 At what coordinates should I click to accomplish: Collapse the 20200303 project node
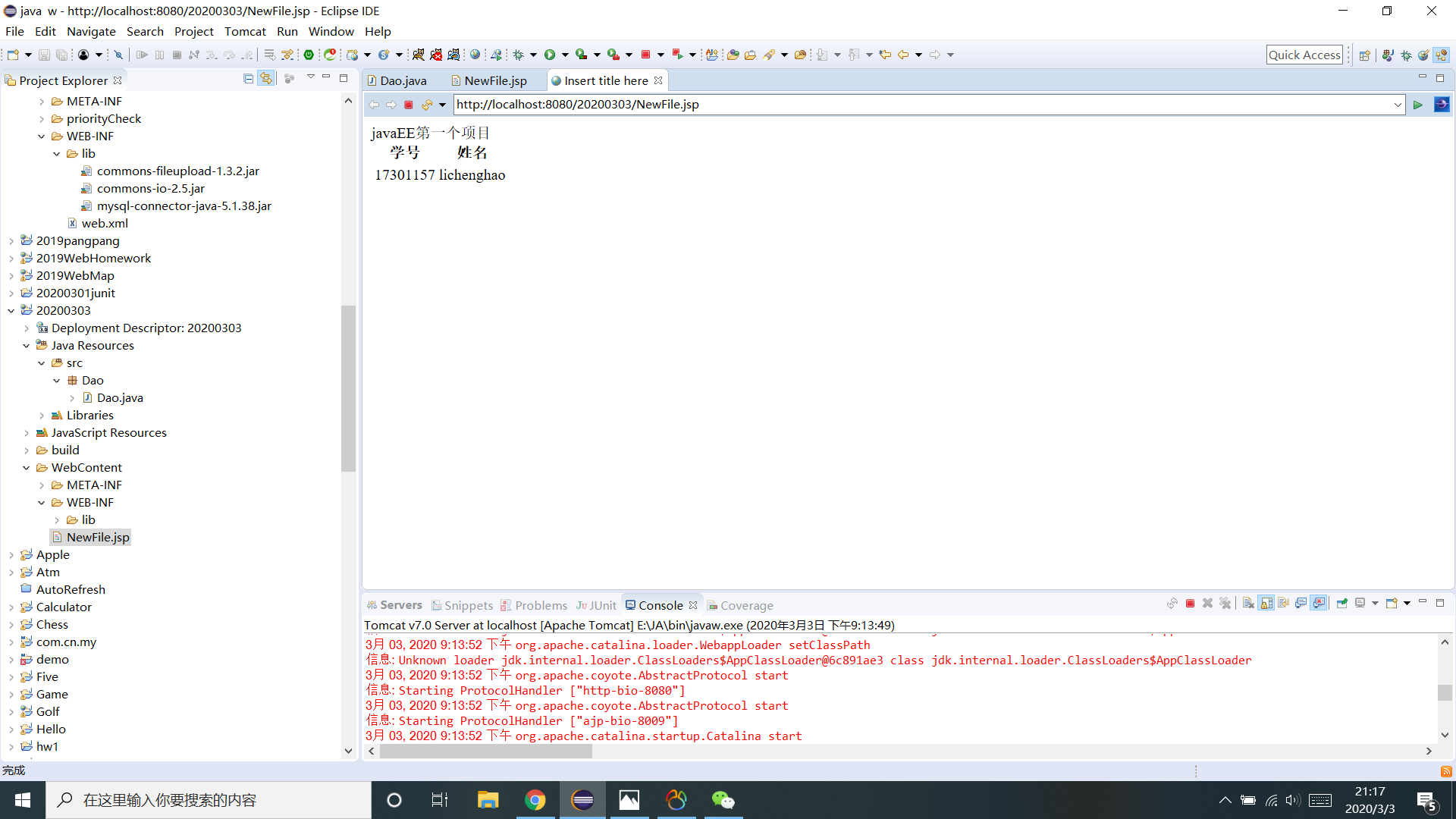point(11,311)
